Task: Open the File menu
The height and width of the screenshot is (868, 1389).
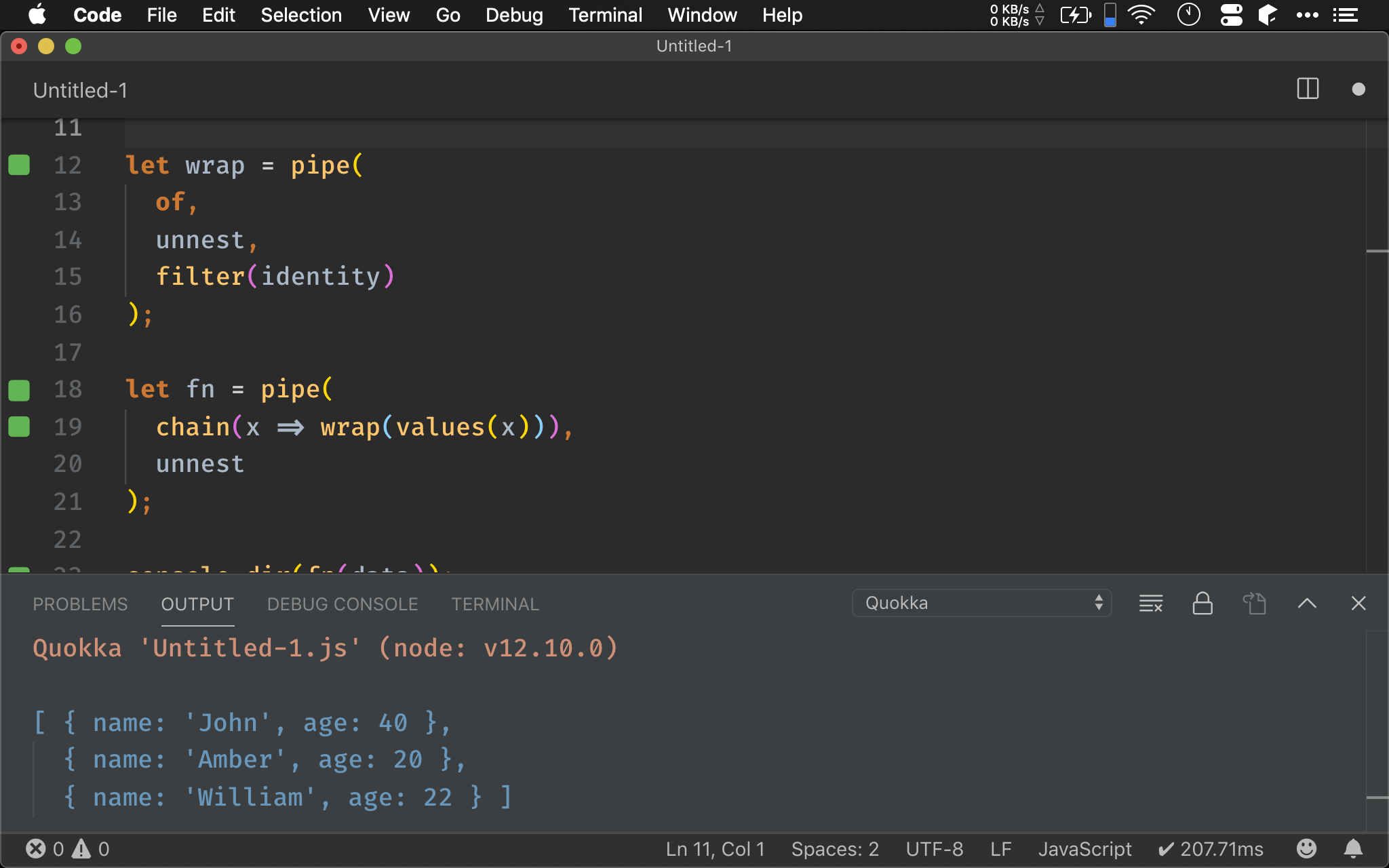Action: 161,15
